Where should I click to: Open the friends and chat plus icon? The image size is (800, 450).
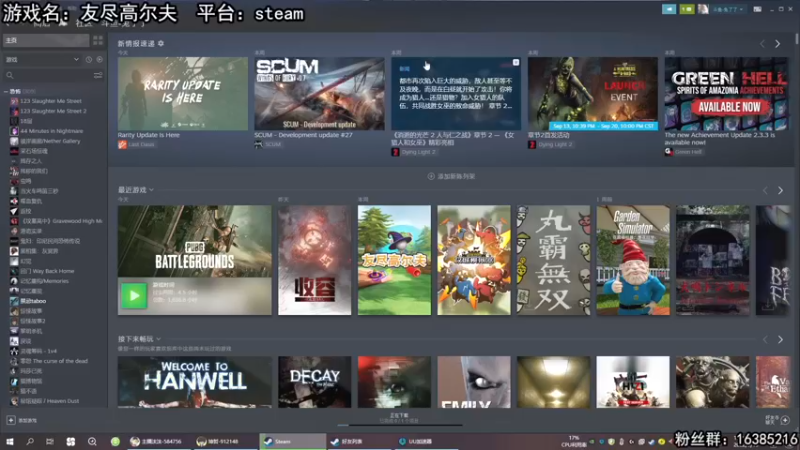coord(785,420)
